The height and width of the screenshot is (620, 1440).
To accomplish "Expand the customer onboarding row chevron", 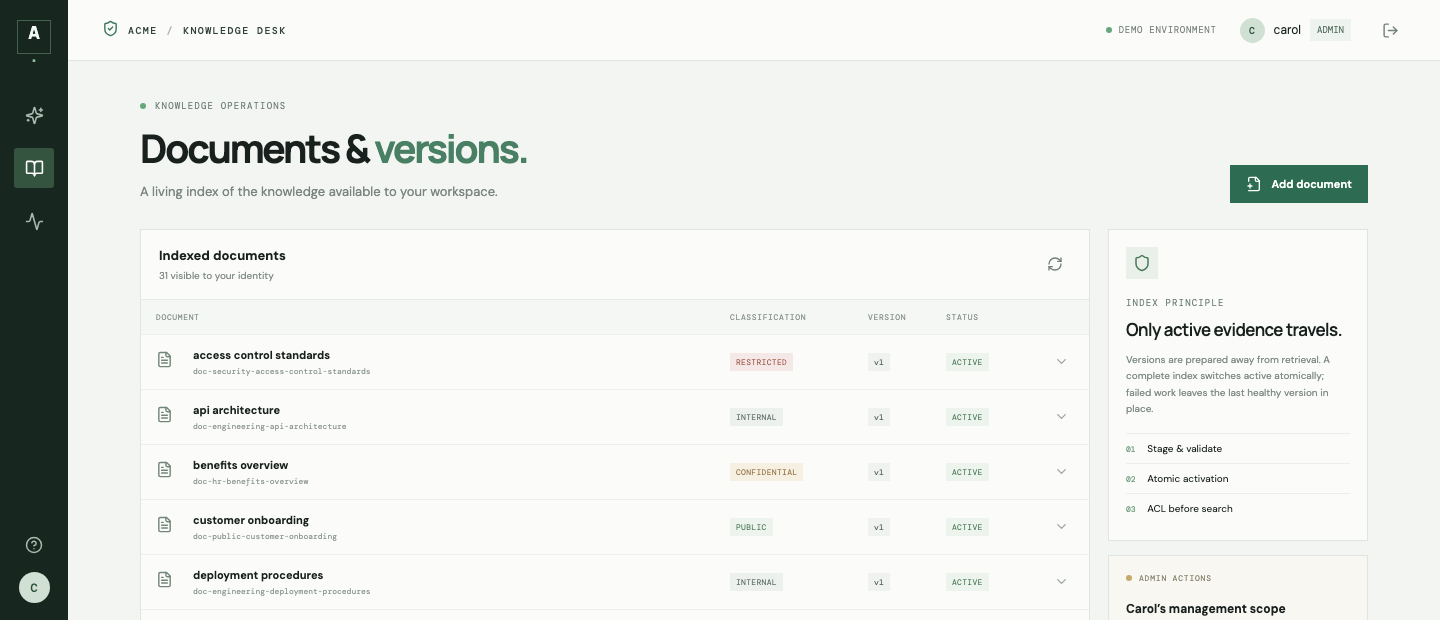I will click(1062, 526).
